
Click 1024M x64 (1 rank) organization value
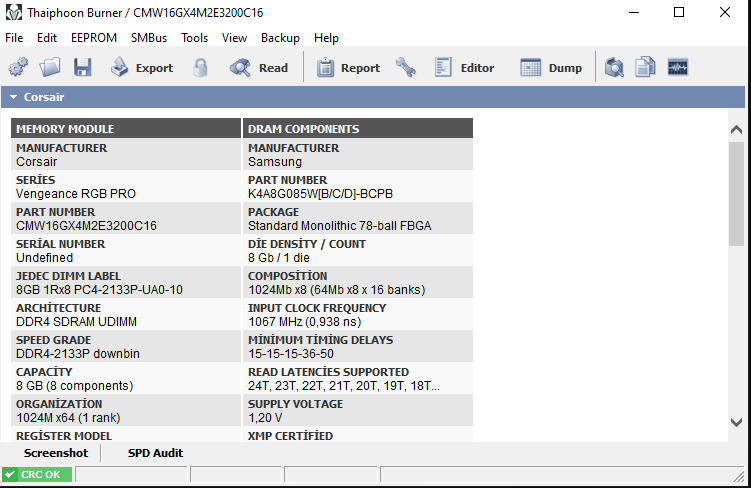pos(68,418)
